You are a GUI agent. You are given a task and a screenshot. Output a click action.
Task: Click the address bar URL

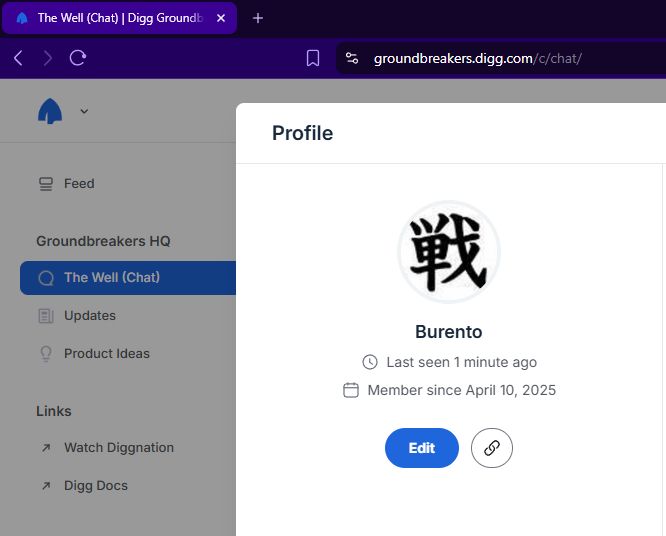(x=477, y=58)
